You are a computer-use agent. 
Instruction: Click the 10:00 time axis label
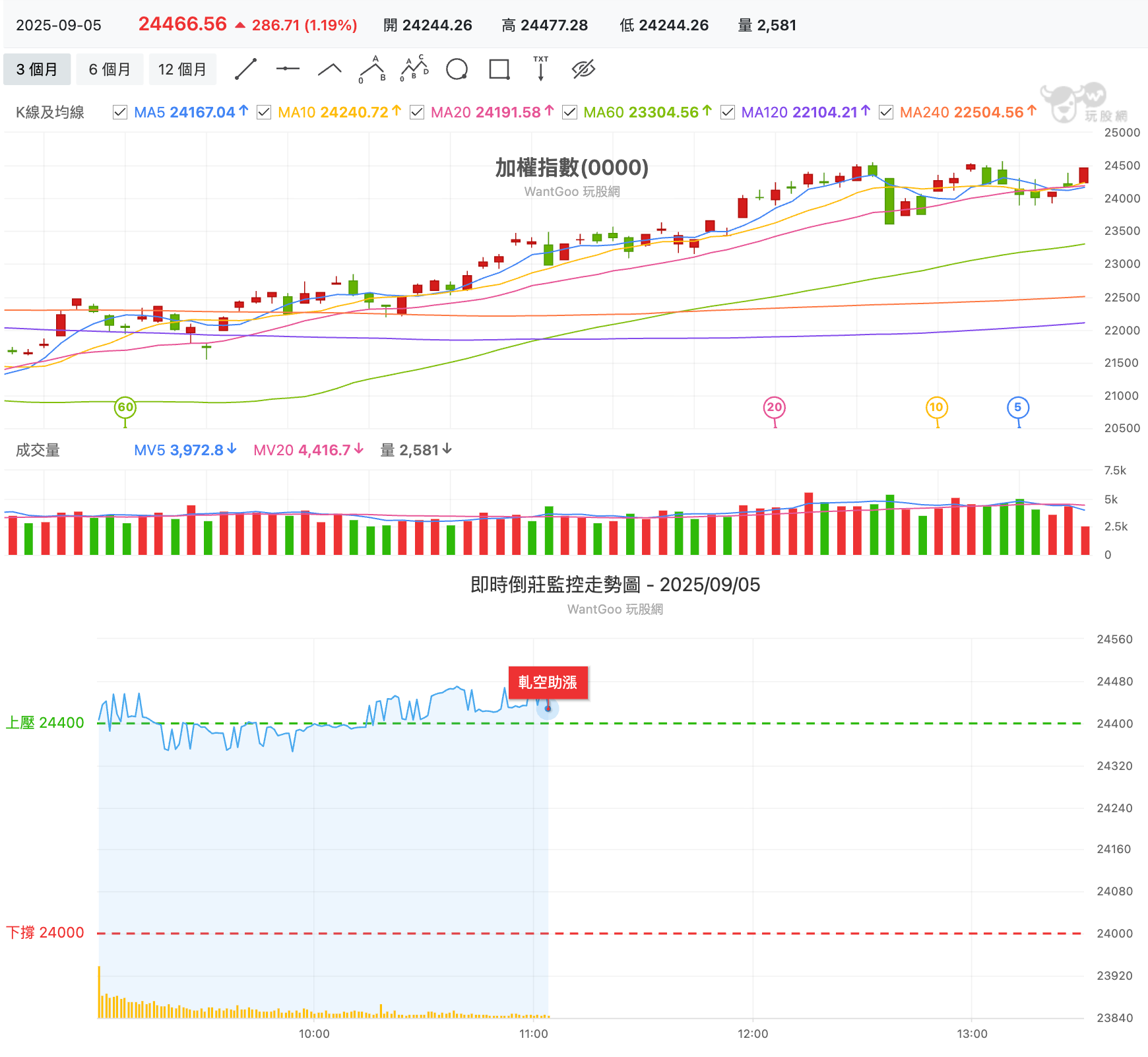(314, 1033)
